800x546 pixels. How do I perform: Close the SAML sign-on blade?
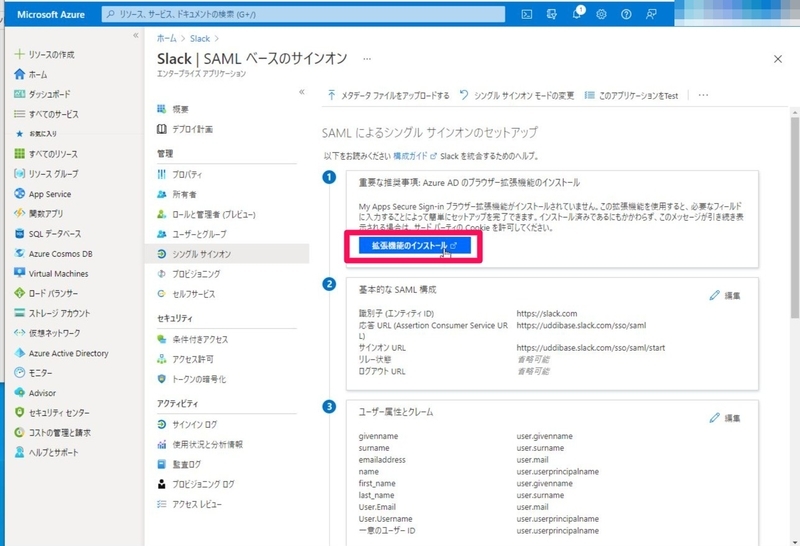pos(778,59)
